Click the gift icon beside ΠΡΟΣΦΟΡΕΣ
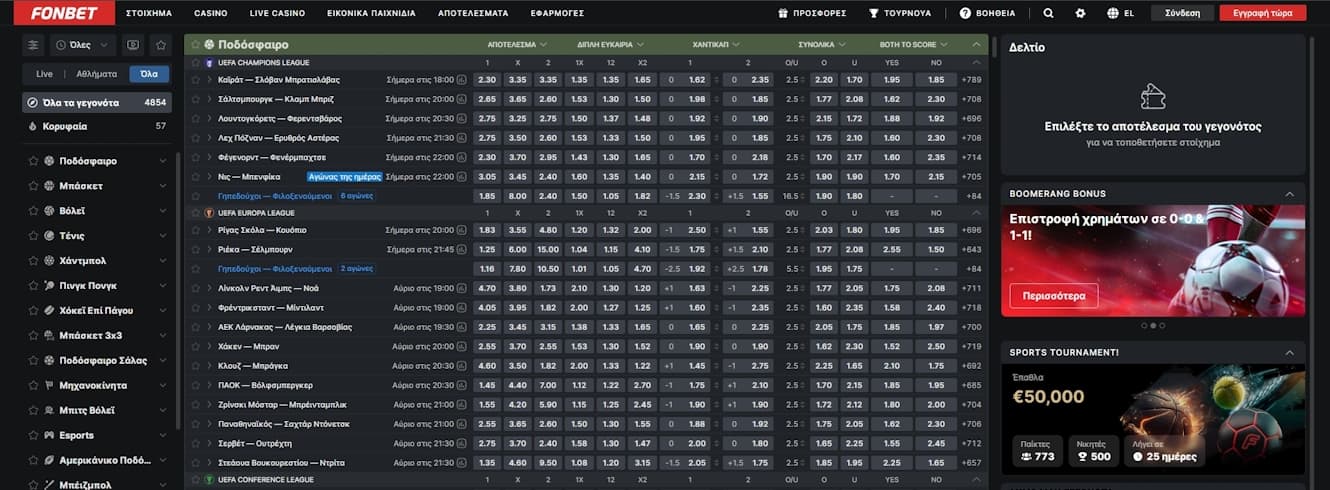 point(782,14)
